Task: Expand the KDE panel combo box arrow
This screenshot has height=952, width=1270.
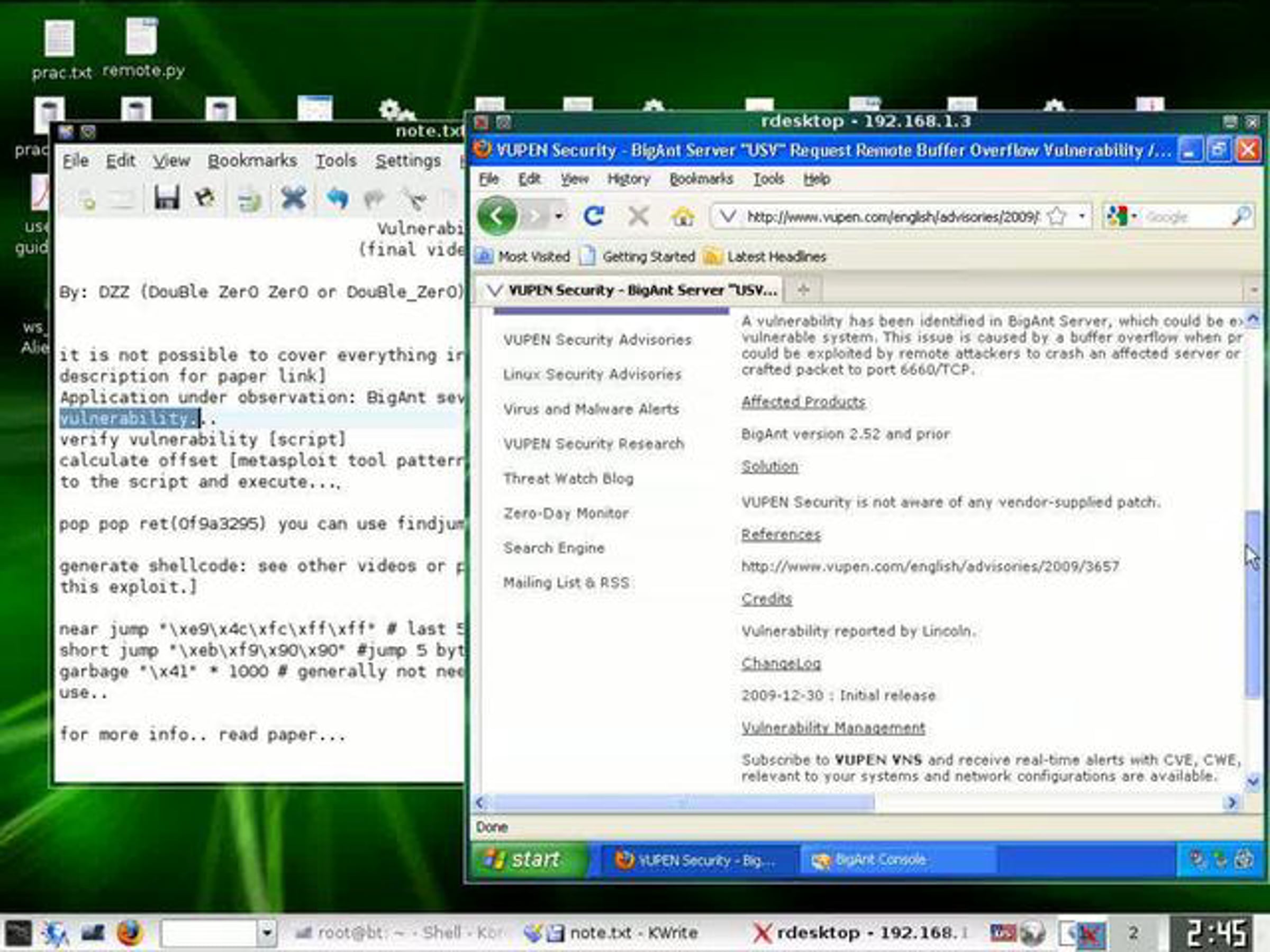Action: (x=266, y=932)
